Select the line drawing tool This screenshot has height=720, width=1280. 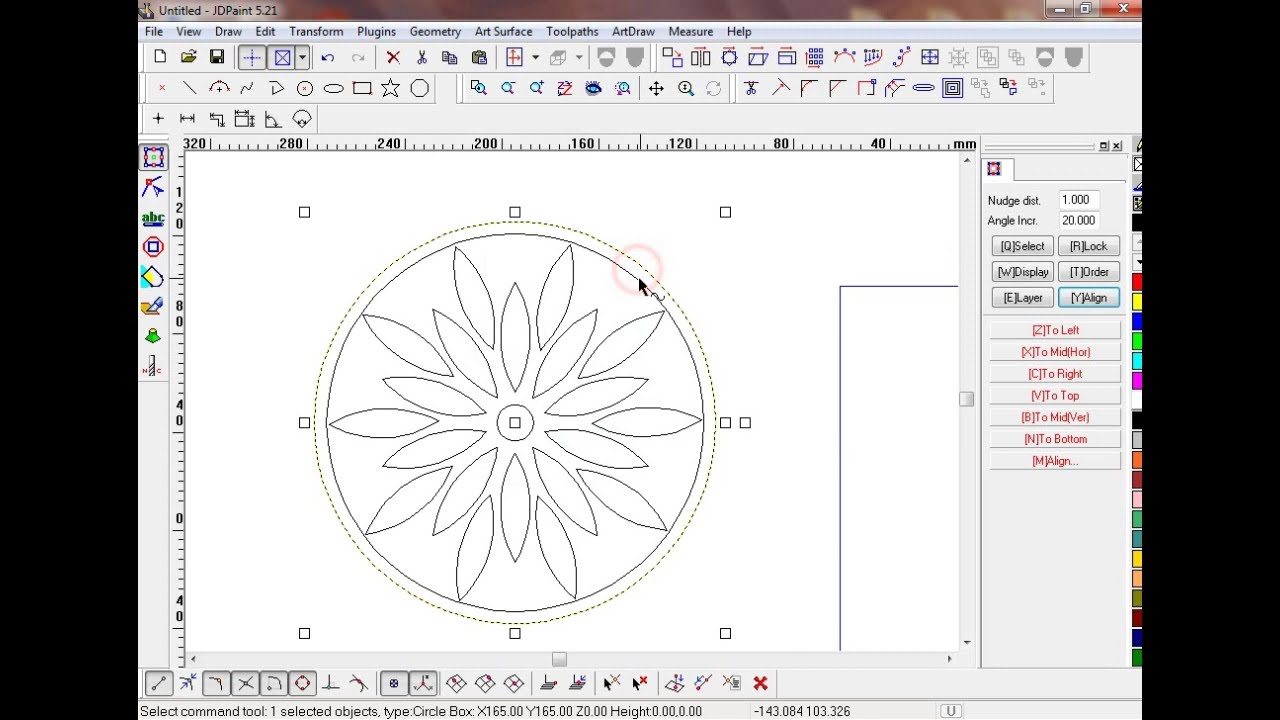[x=189, y=89]
